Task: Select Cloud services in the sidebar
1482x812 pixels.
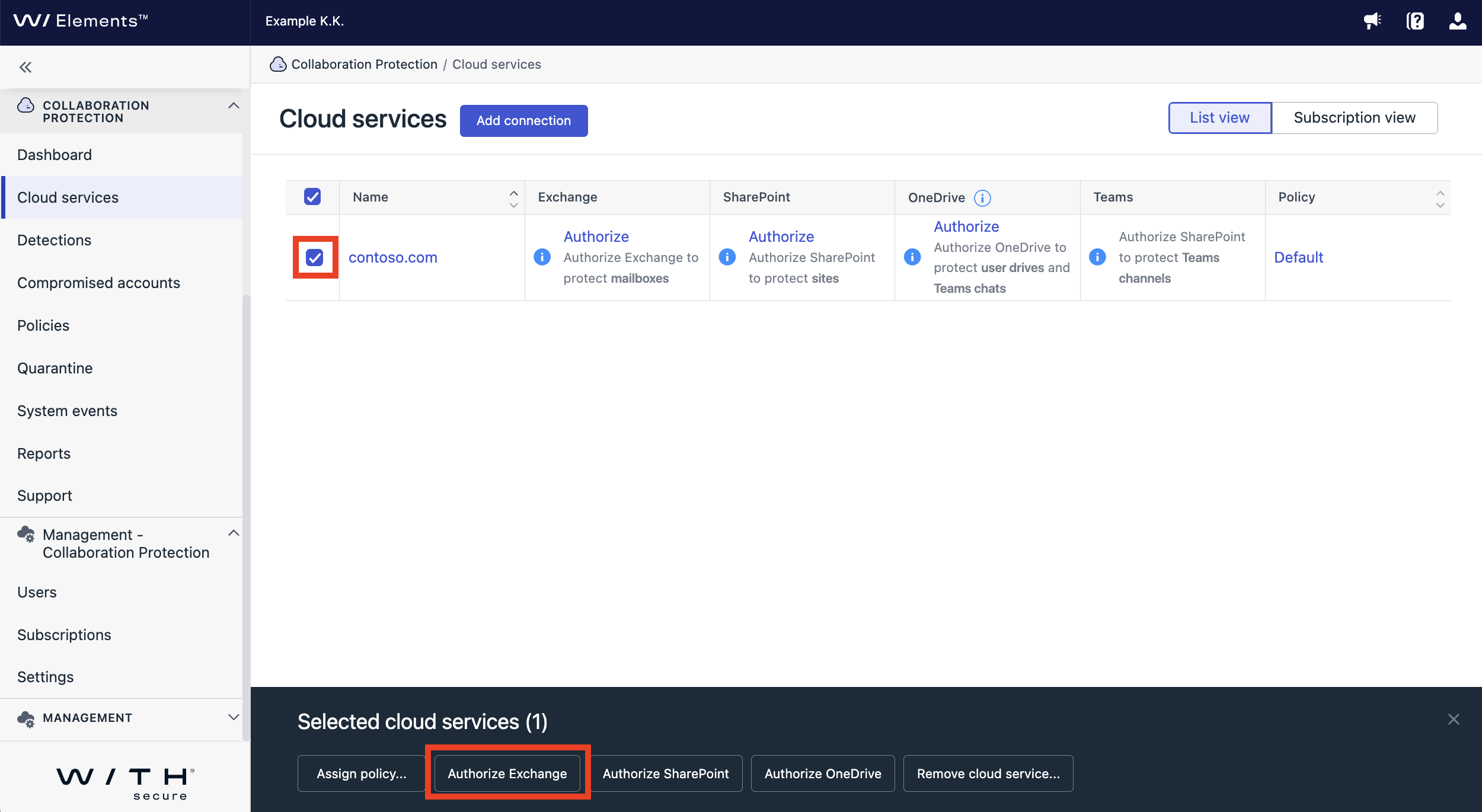Action: pos(122,197)
